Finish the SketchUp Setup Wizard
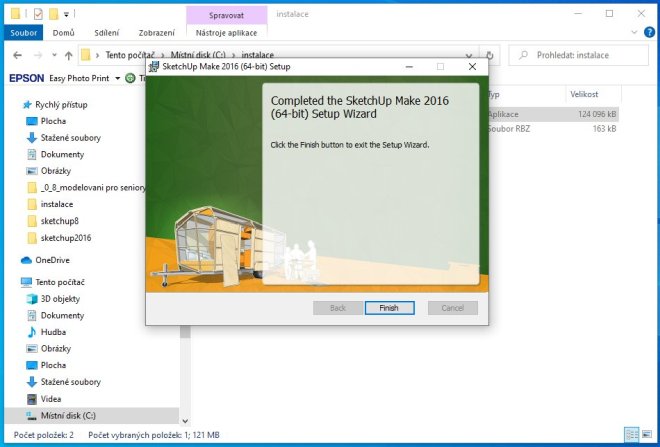660x447 pixels. click(x=389, y=308)
